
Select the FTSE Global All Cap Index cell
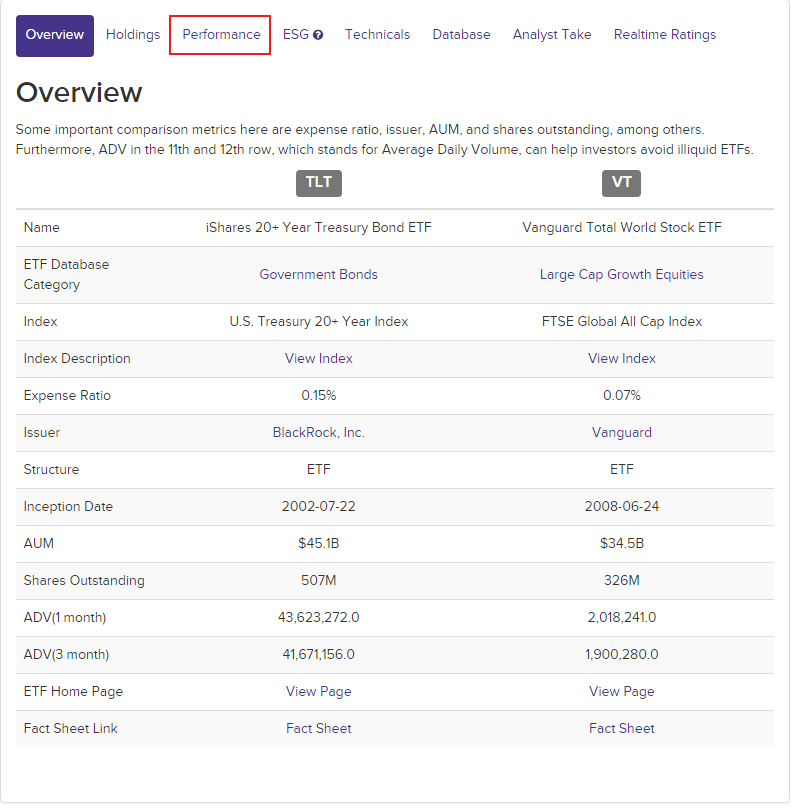click(x=622, y=322)
